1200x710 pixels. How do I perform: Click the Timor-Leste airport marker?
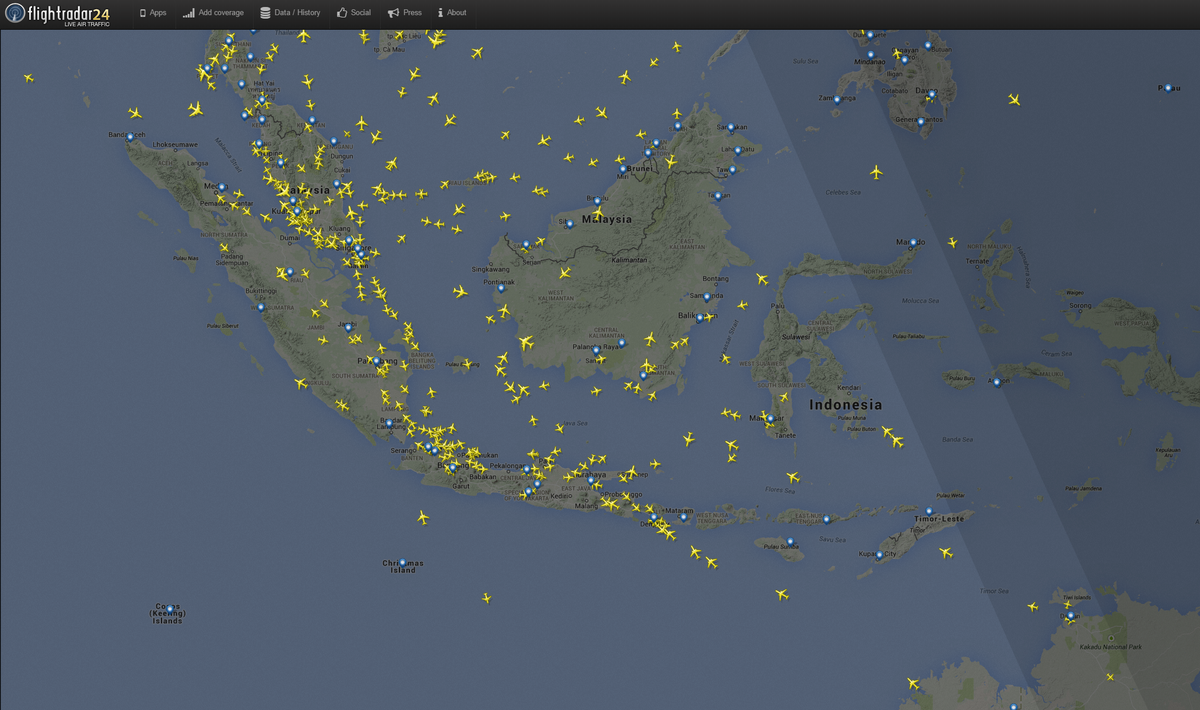click(x=929, y=511)
